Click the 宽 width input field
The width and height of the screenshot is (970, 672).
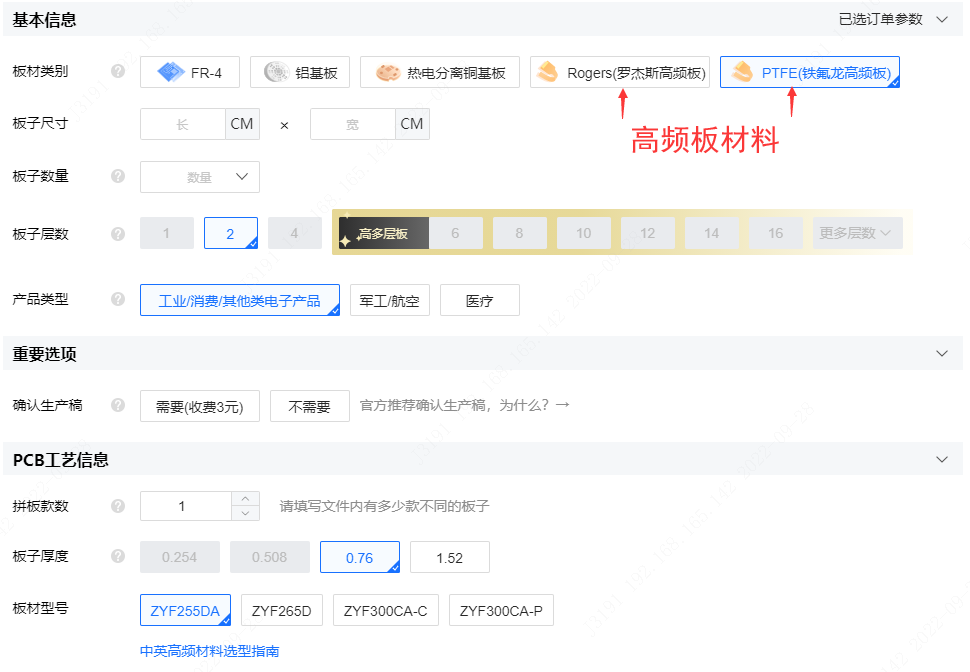pyautogui.click(x=353, y=124)
